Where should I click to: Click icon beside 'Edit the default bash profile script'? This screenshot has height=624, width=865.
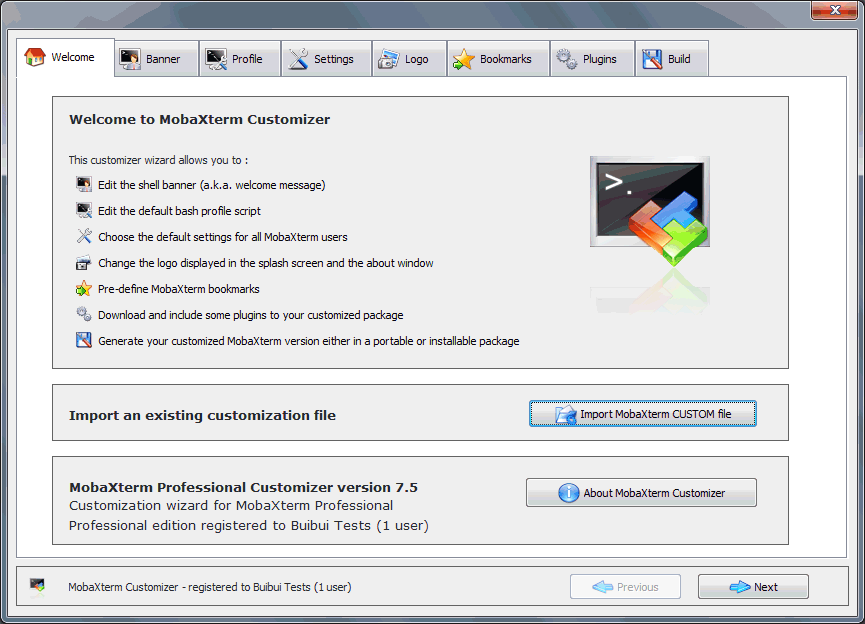point(84,210)
